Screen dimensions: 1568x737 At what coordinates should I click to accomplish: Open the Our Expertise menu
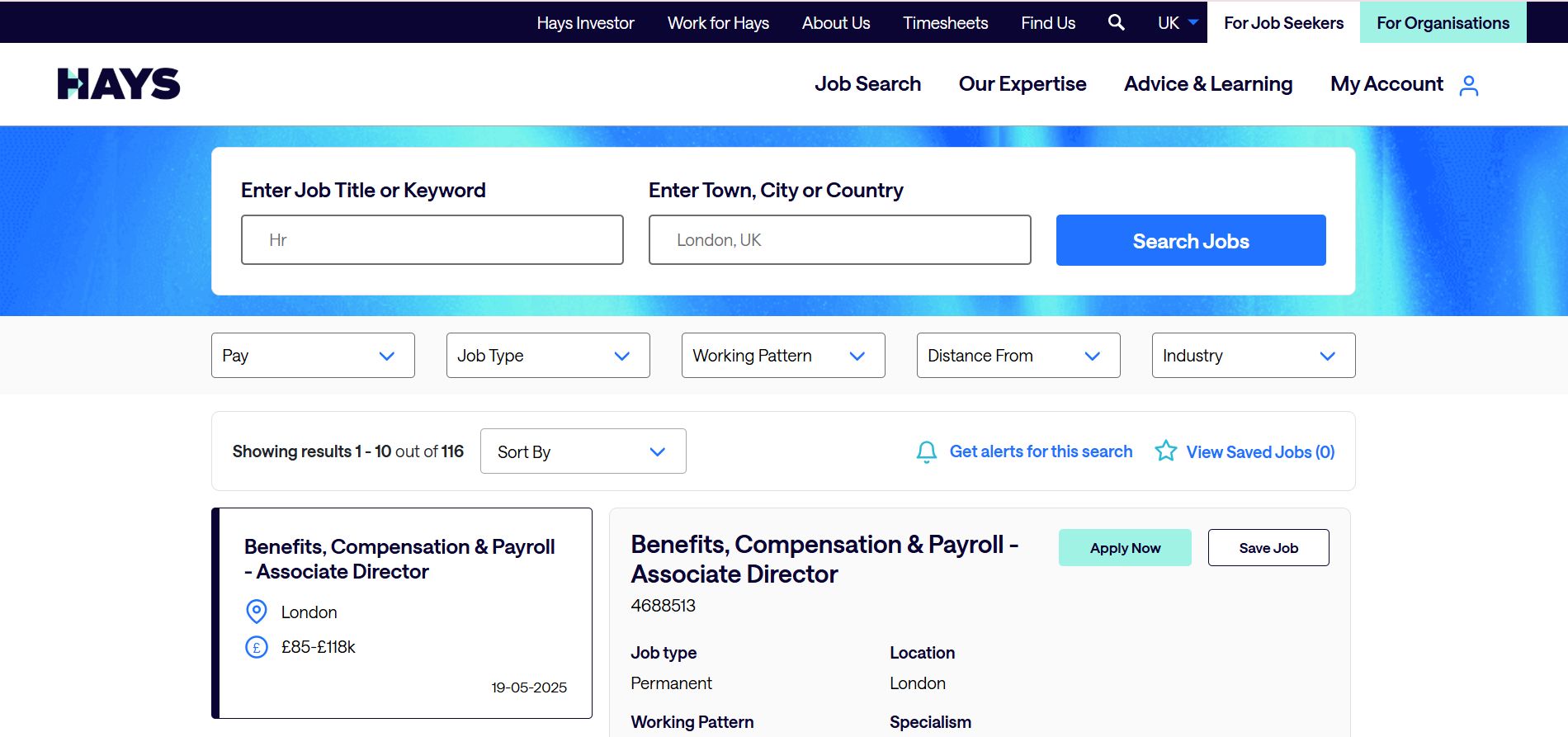click(1022, 84)
